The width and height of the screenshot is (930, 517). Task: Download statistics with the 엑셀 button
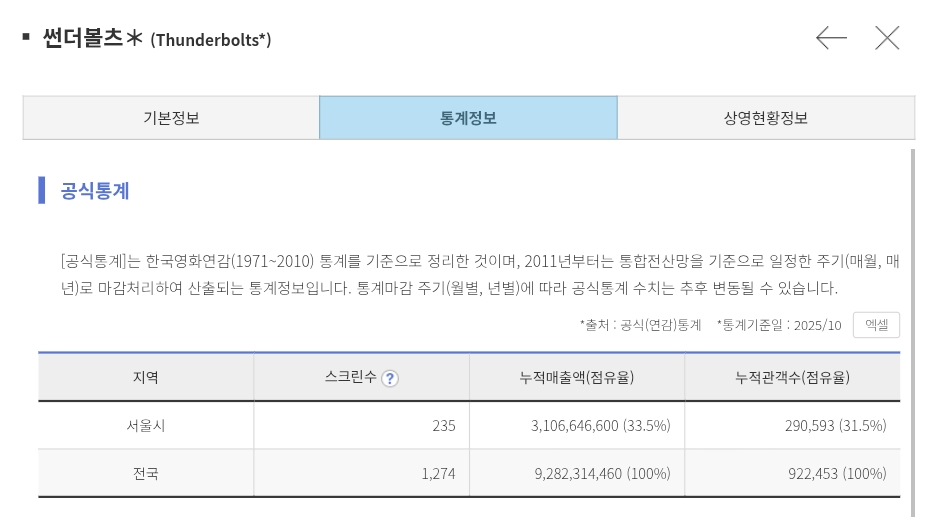click(x=876, y=325)
